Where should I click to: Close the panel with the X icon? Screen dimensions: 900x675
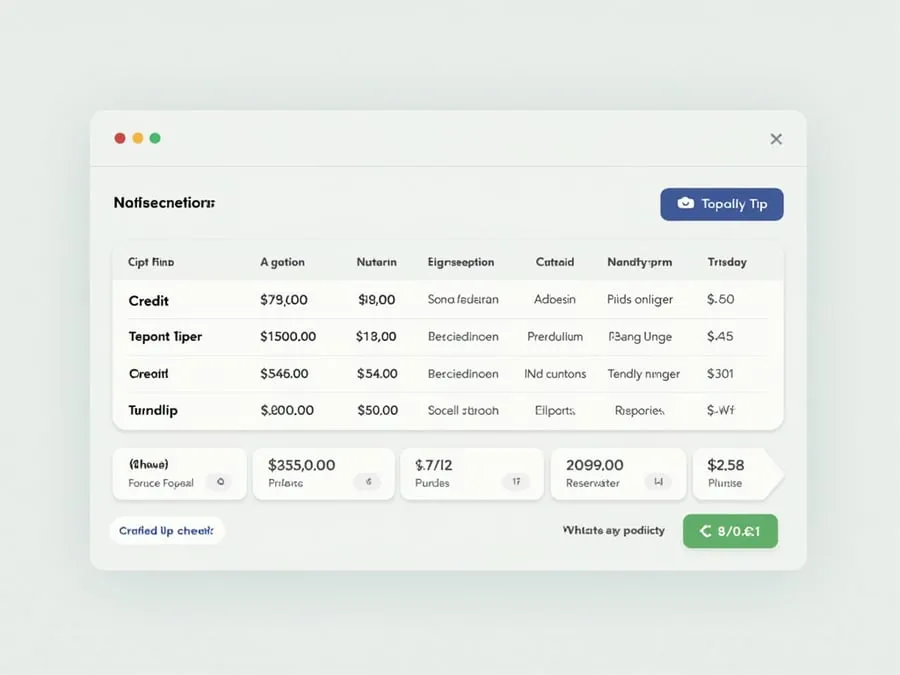[x=776, y=139]
